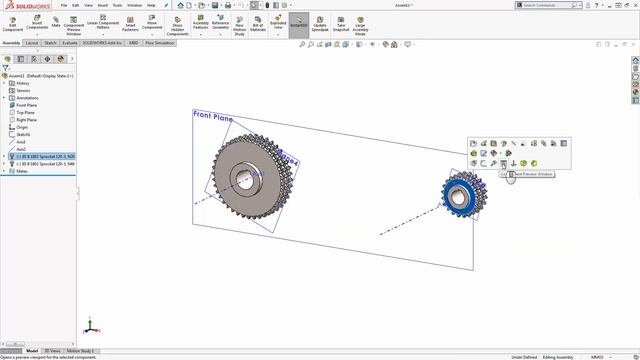Click Take Snapshot
The height and width of the screenshot is (360, 640).
tap(341, 24)
